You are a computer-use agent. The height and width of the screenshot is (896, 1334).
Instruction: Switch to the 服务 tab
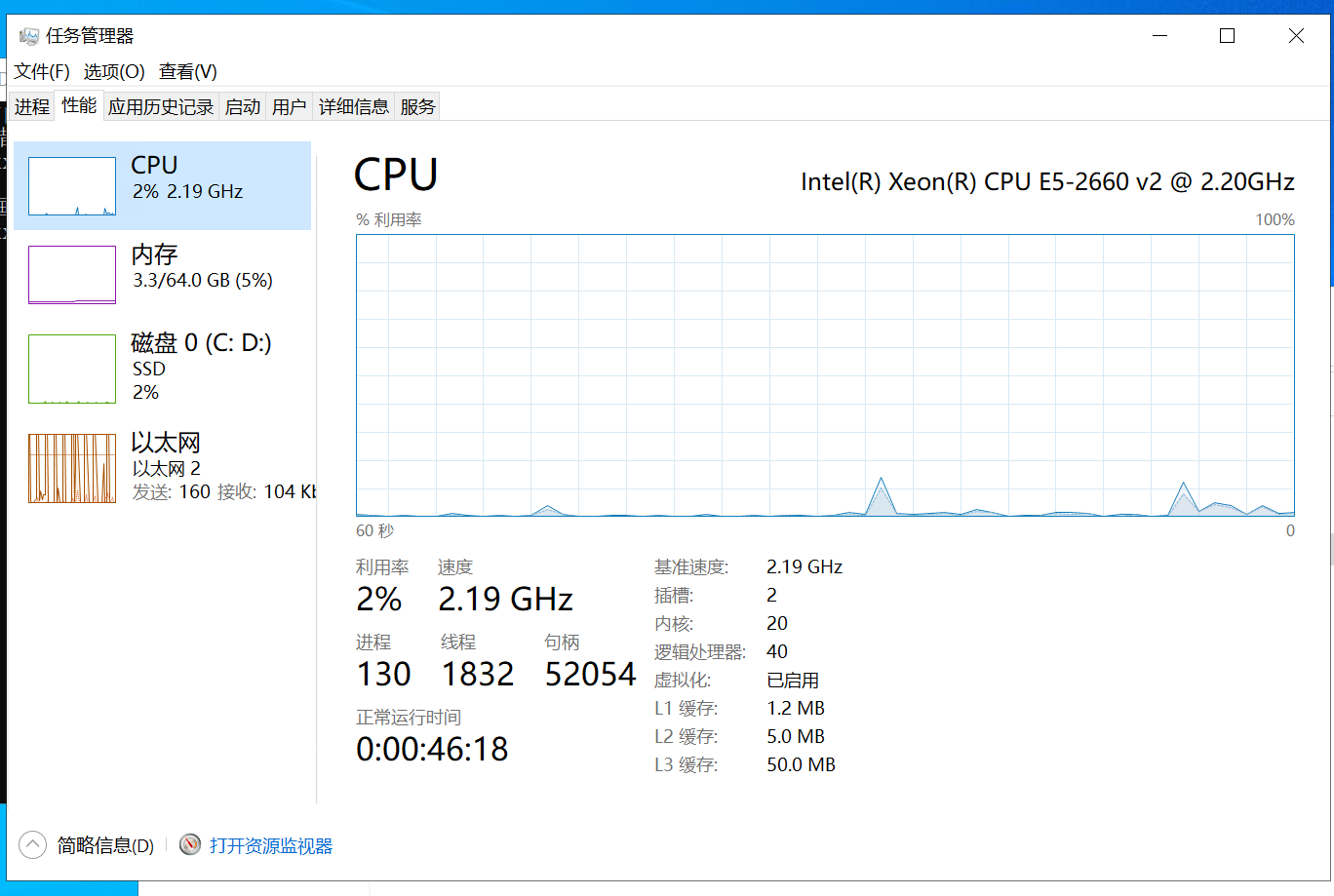(x=417, y=107)
